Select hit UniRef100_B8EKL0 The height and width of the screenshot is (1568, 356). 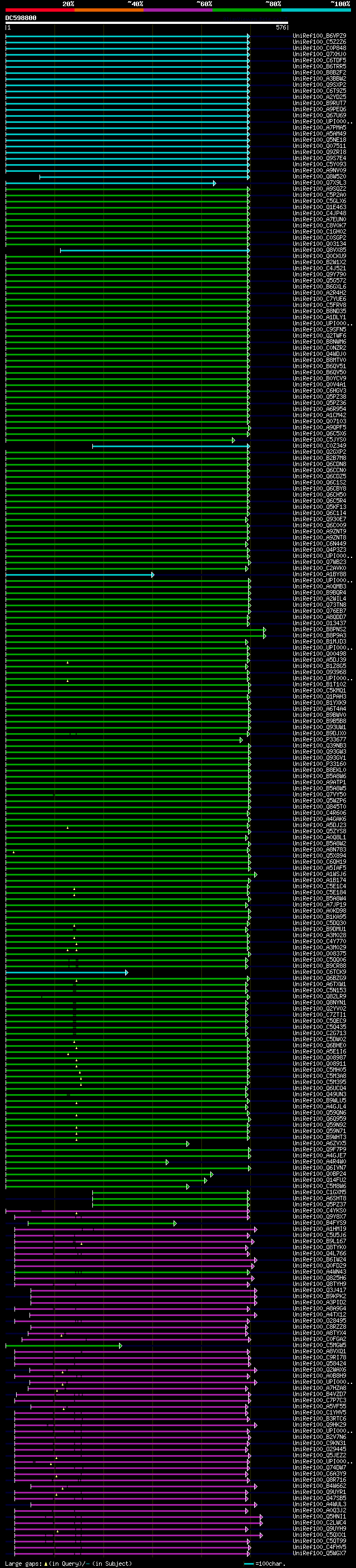pyautogui.click(x=319, y=770)
